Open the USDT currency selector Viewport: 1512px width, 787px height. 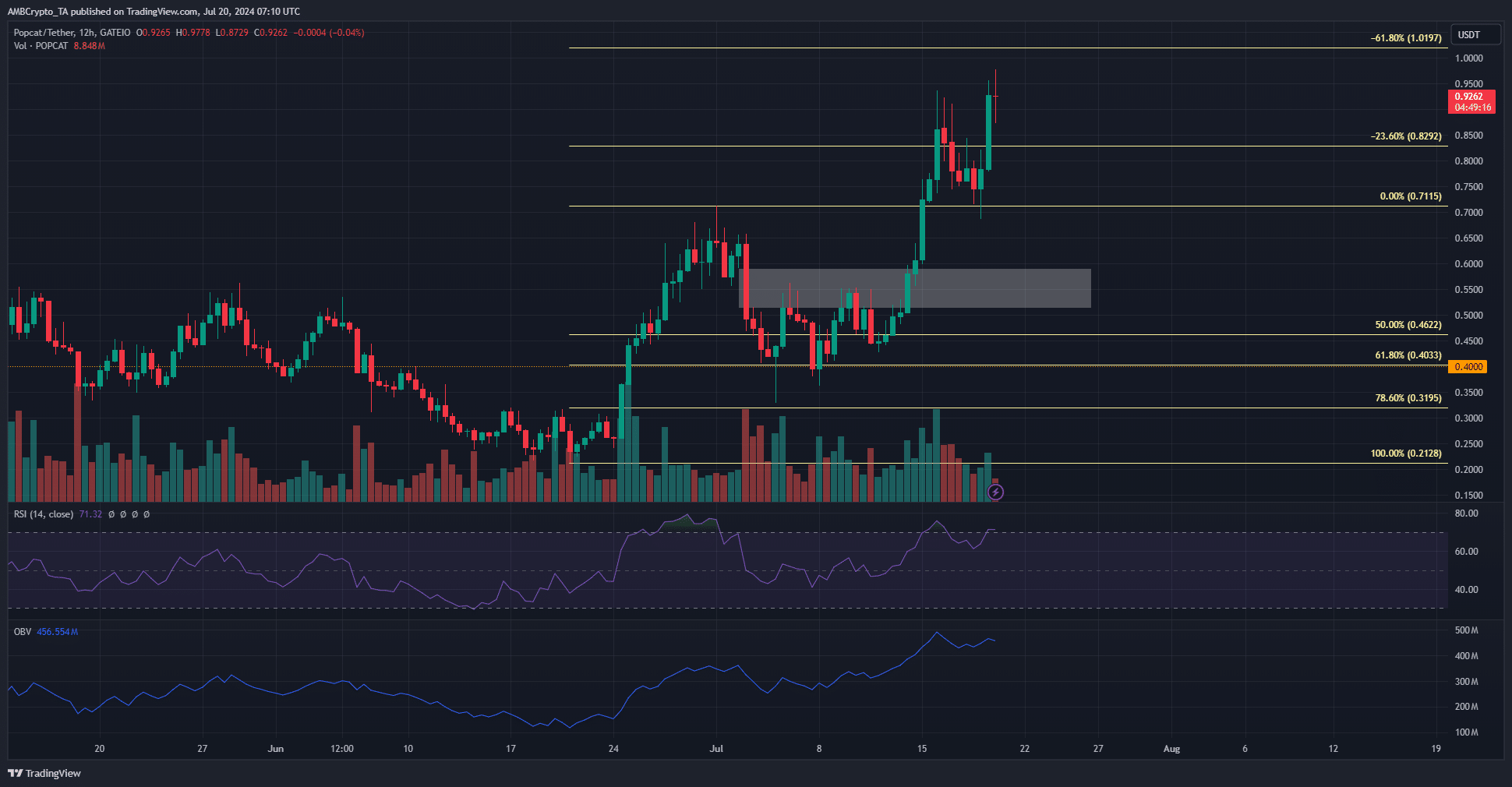click(x=1475, y=34)
